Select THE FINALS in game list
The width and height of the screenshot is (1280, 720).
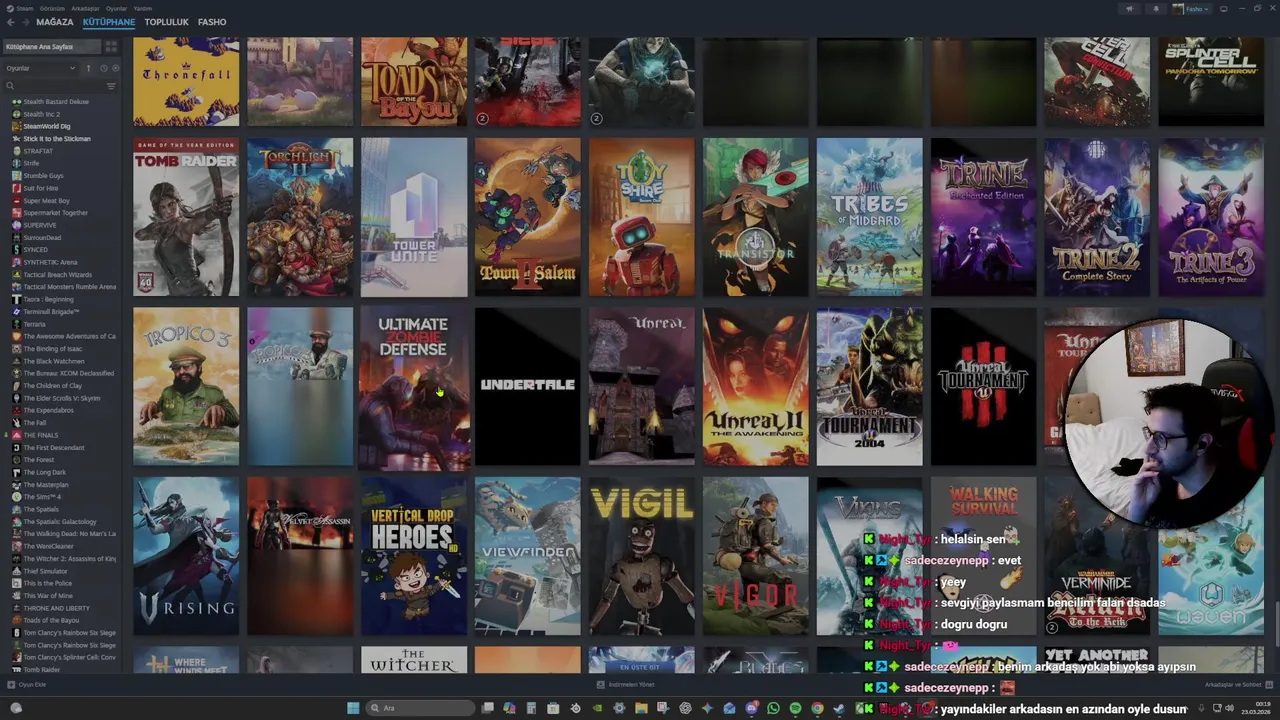(x=40, y=435)
